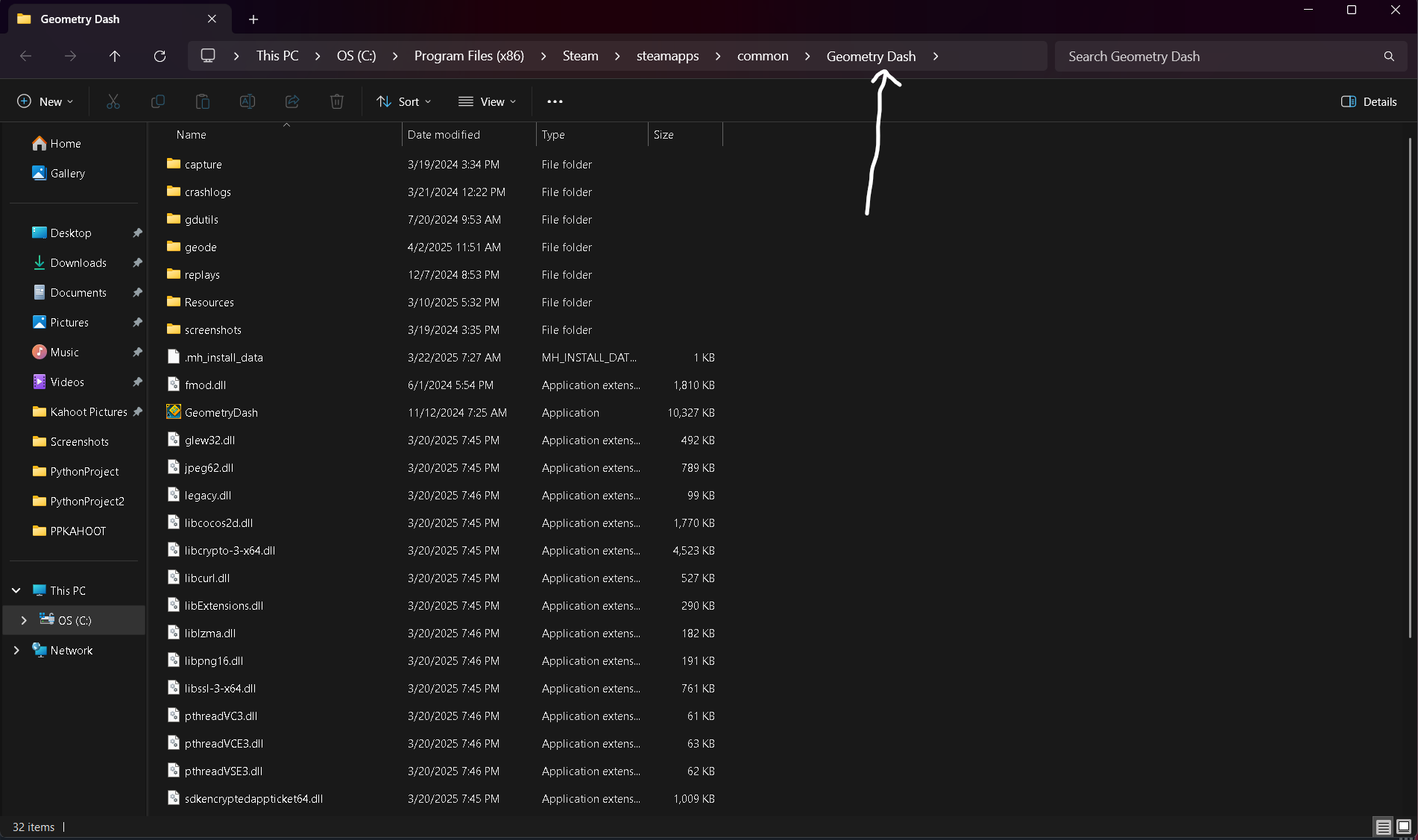
Task: Open the See more ellipsis menu
Action: click(x=555, y=101)
